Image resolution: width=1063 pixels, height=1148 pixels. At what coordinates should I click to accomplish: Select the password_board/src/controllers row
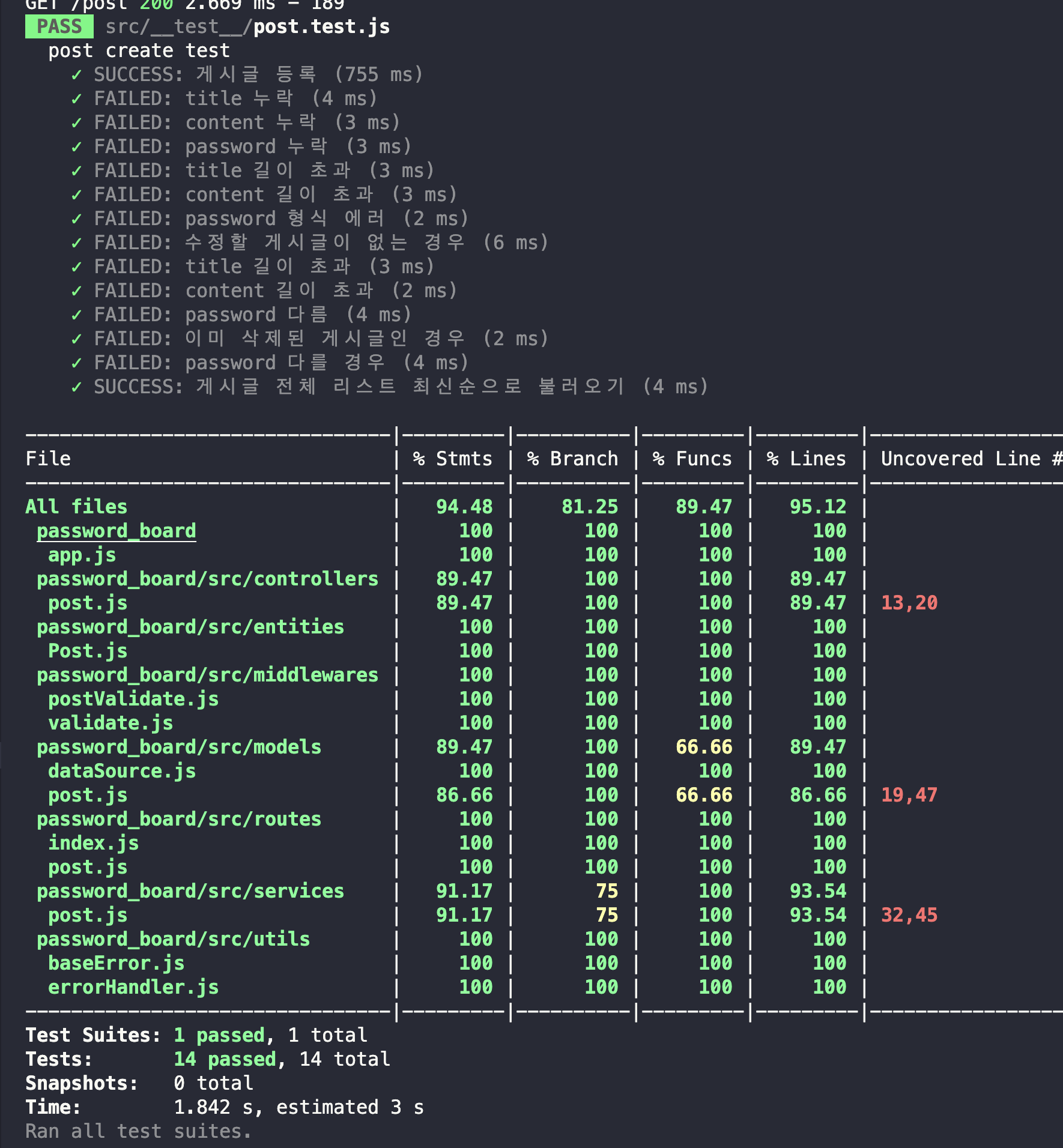tap(207, 578)
